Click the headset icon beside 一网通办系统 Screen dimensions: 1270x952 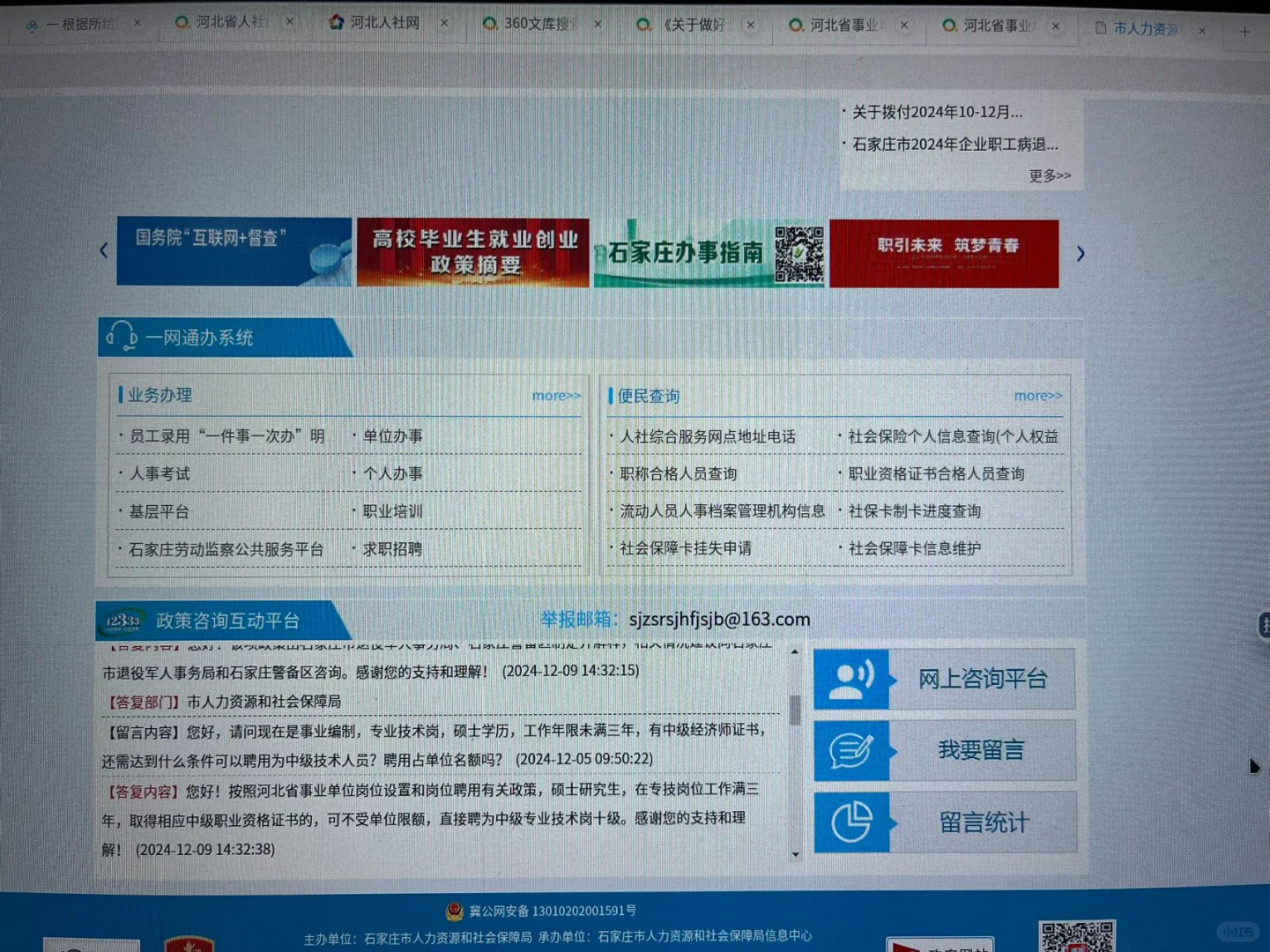122,336
